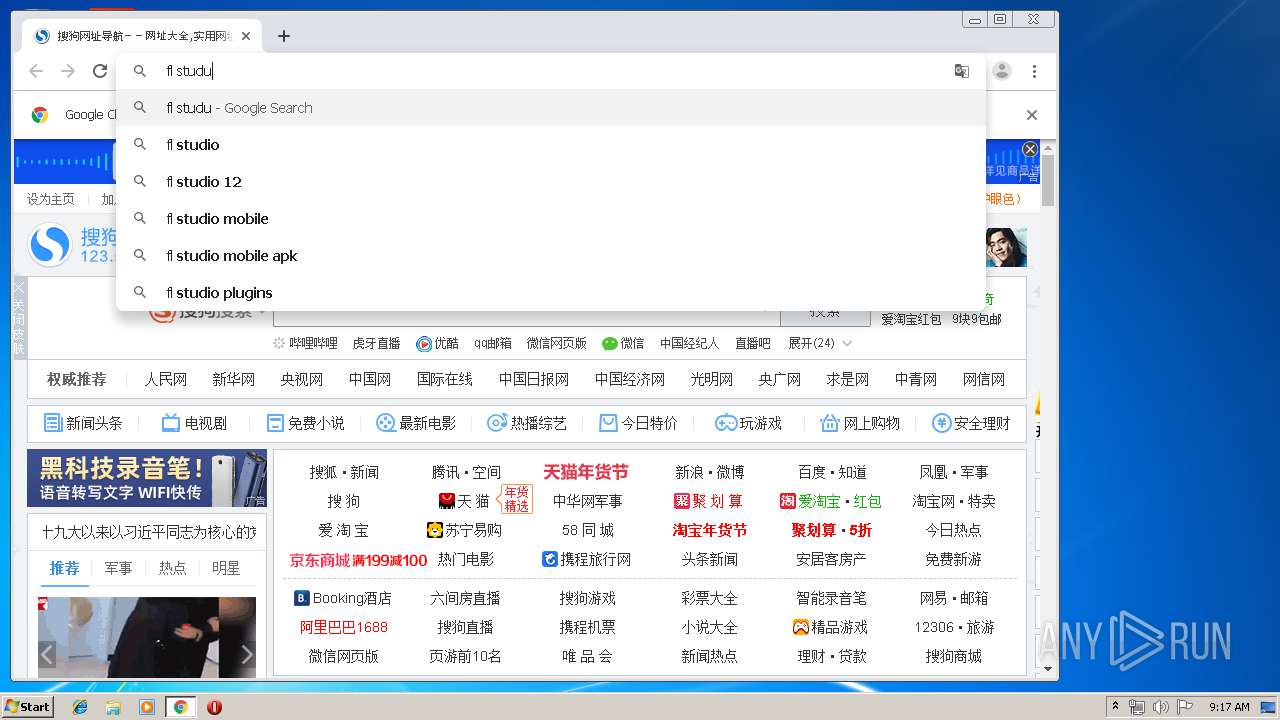Open 最新电影 category
1280x720 pixels.
click(415, 423)
